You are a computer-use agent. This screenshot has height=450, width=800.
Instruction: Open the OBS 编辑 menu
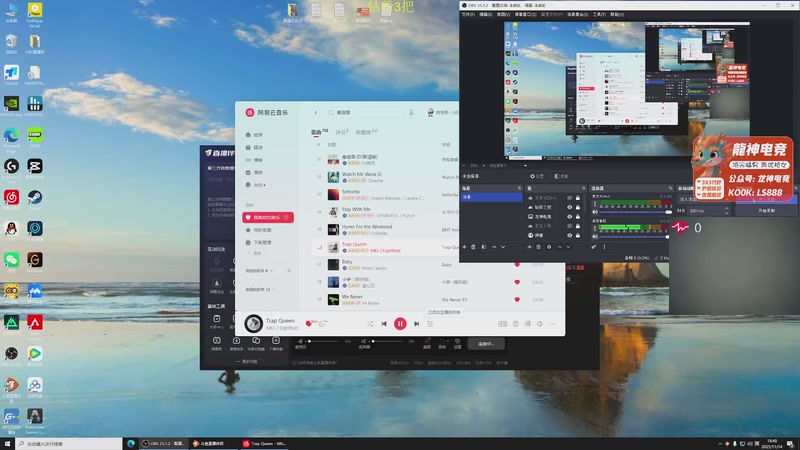486,14
